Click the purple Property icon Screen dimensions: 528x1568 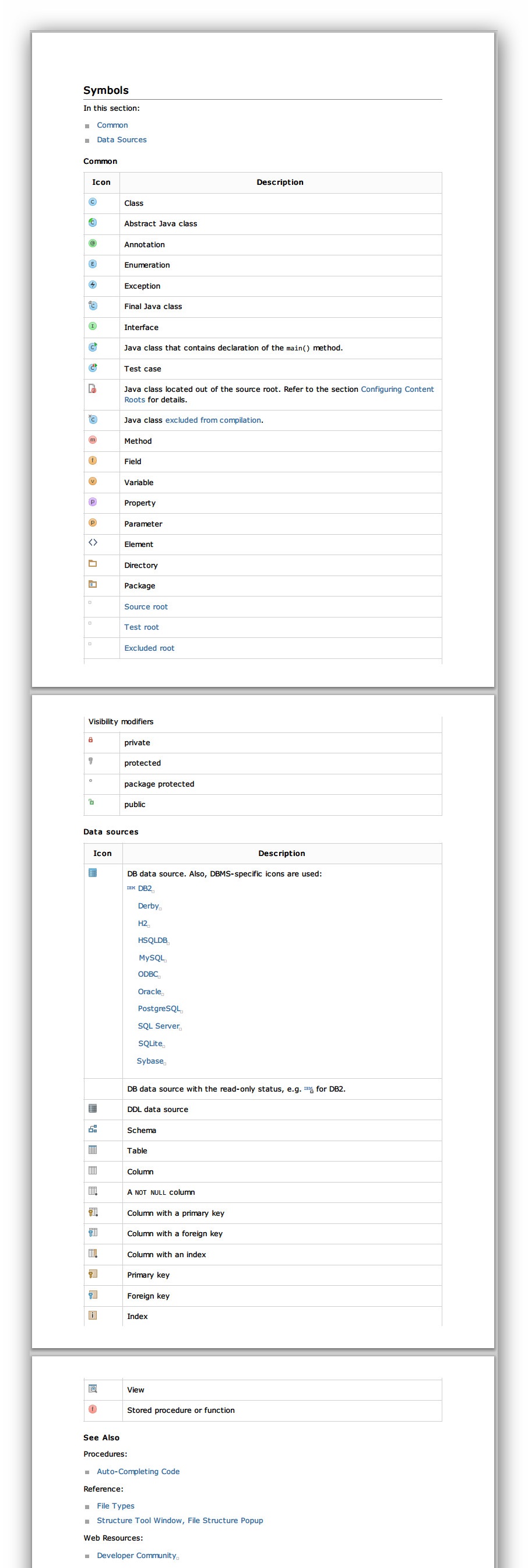93,502
